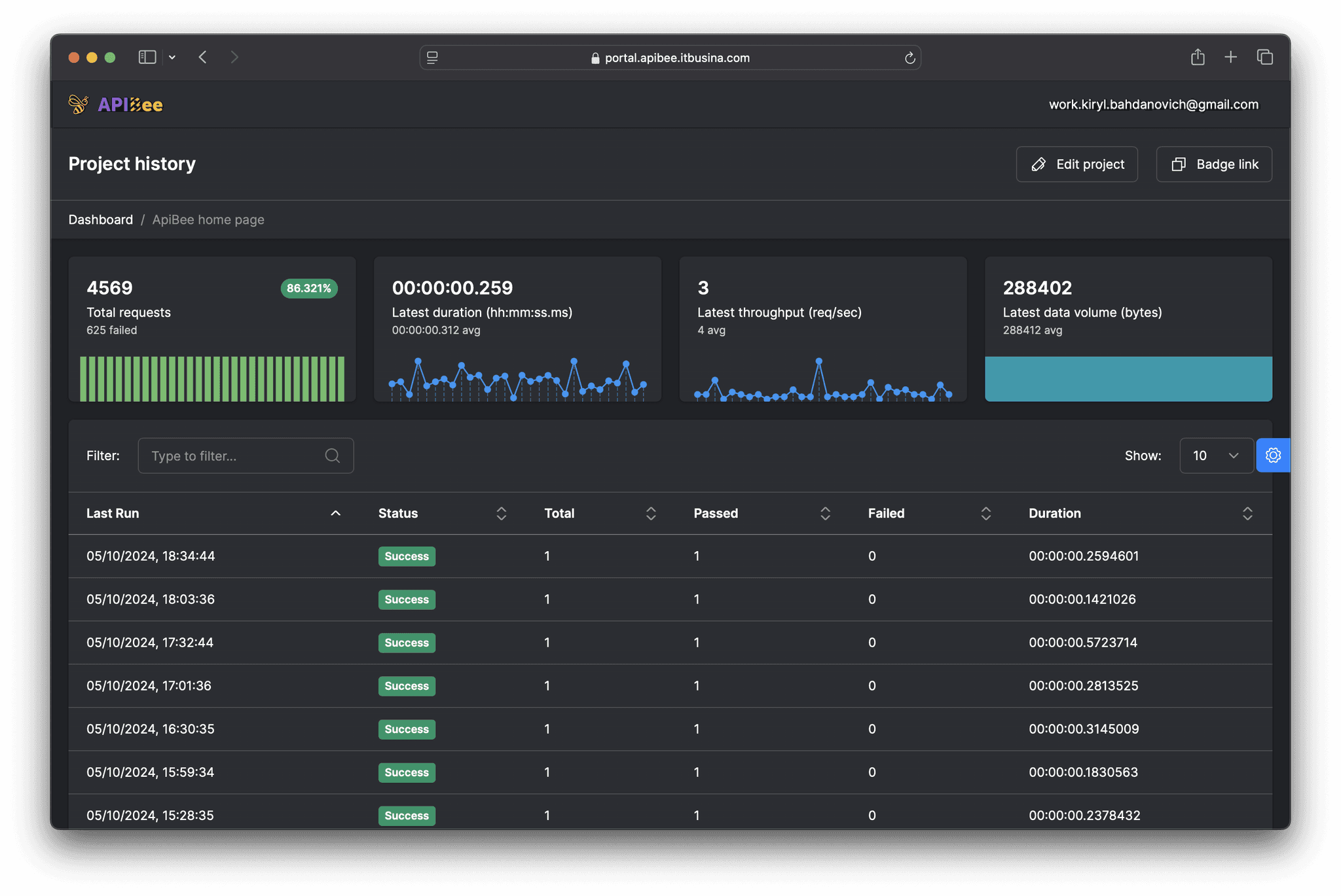Click the ApiBee home page breadcrumb
The image size is (1341, 896).
[x=208, y=220]
